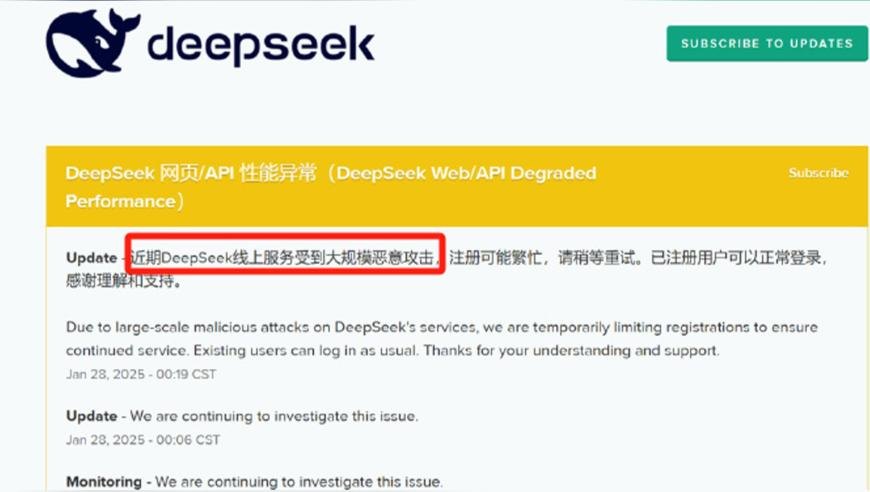Click update text We are continuing to investigate
Image resolution: width=870 pixels, height=492 pixels.
[x=274, y=416]
